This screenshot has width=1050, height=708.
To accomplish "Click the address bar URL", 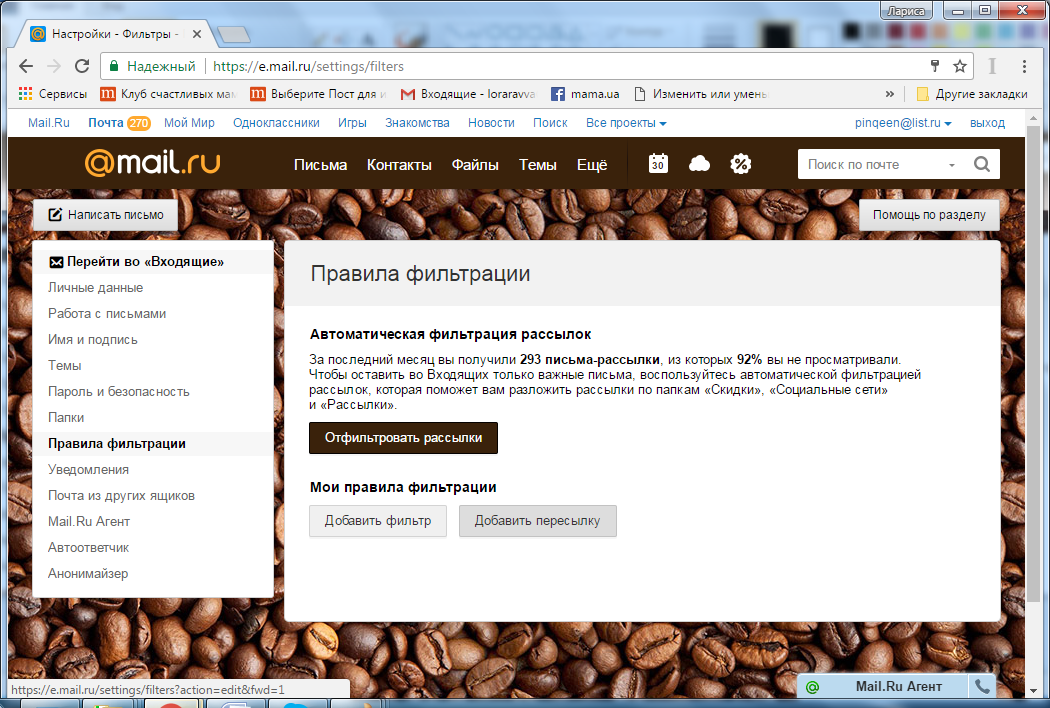I will (x=308, y=66).
